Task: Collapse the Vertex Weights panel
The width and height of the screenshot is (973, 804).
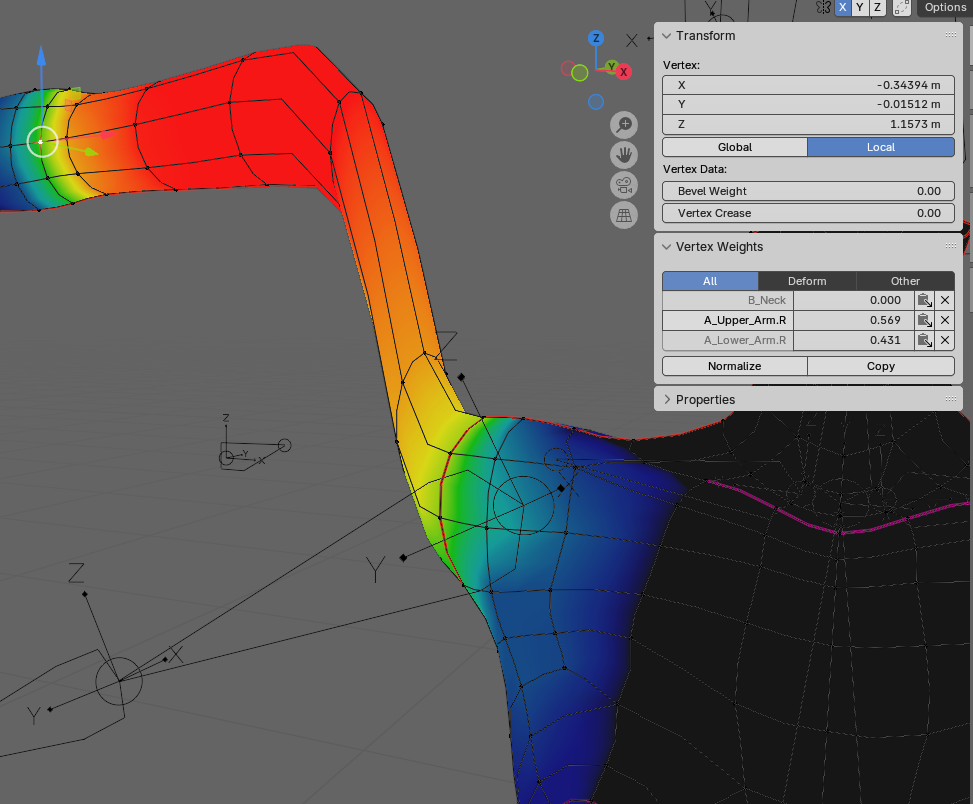Action: (667, 247)
